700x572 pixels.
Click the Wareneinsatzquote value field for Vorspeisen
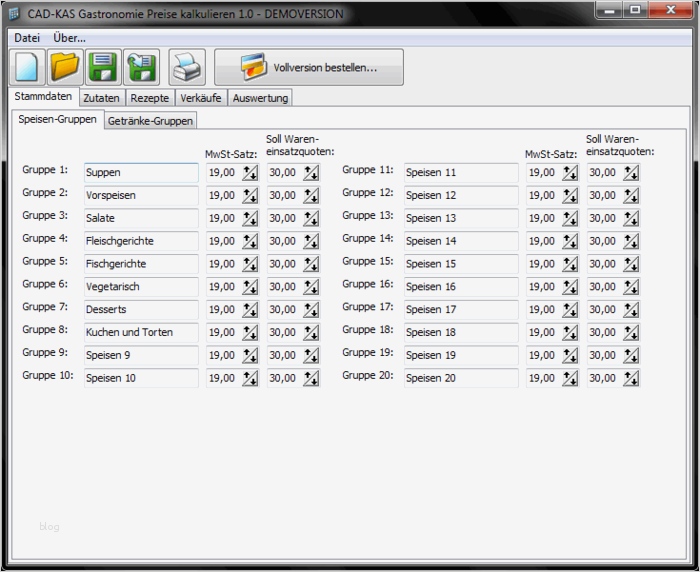point(285,195)
